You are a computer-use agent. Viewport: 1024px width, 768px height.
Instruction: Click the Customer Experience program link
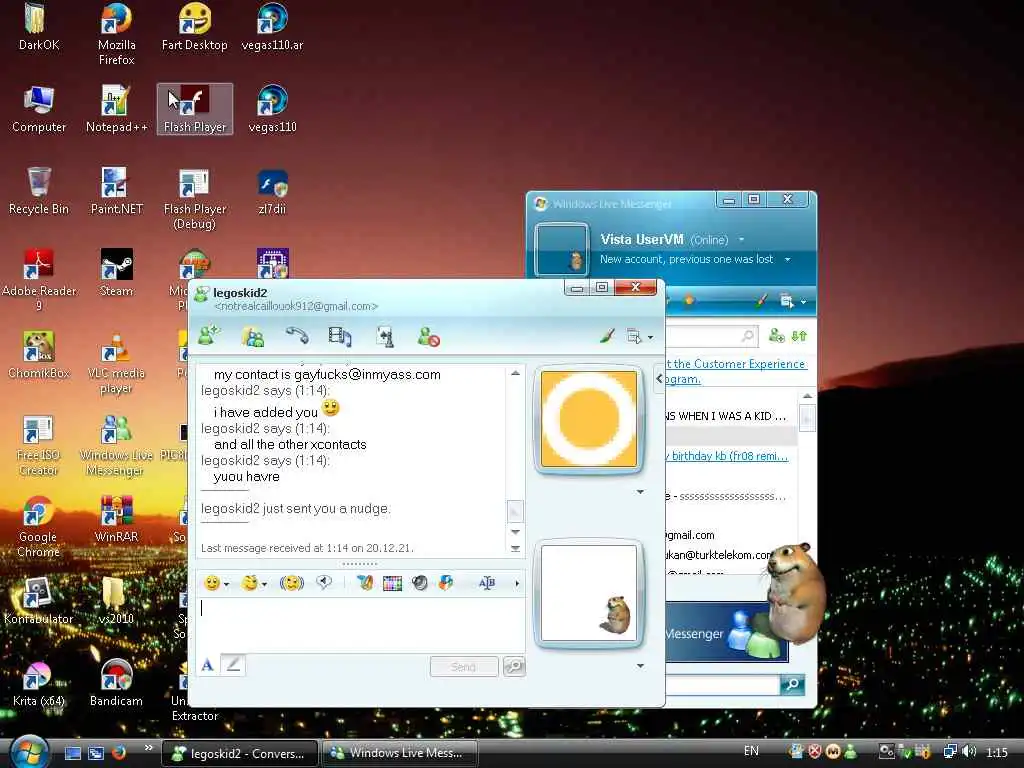[x=735, y=371]
